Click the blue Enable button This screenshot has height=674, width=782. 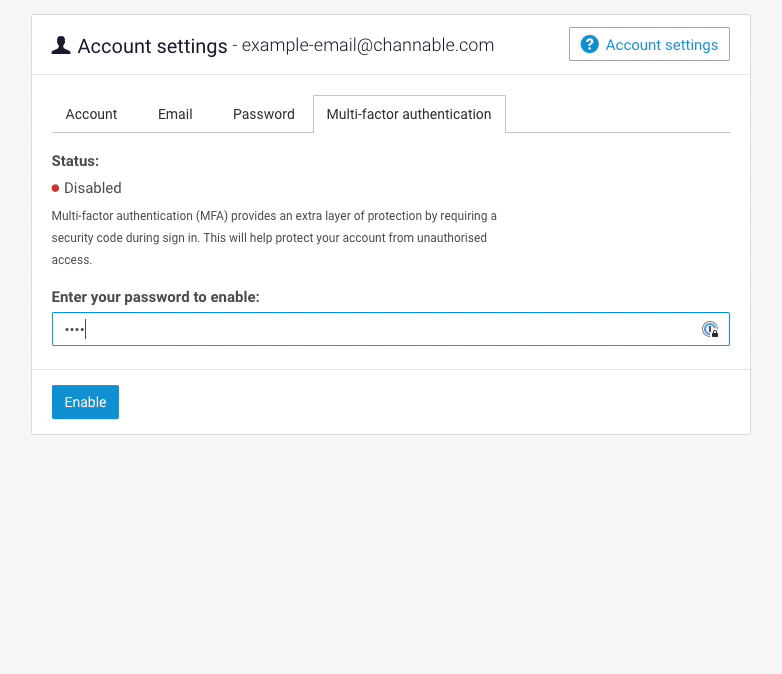[x=85, y=402]
